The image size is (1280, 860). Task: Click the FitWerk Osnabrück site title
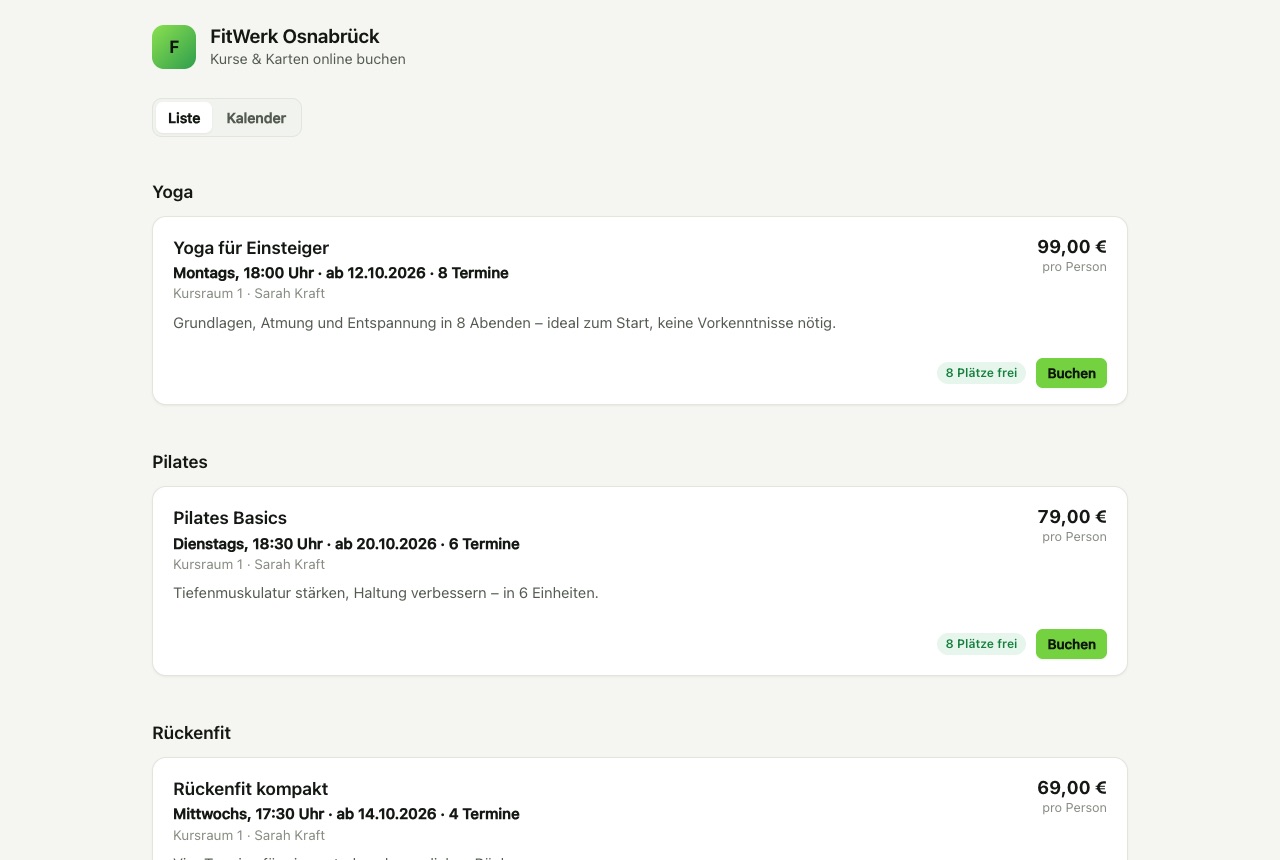[295, 37]
